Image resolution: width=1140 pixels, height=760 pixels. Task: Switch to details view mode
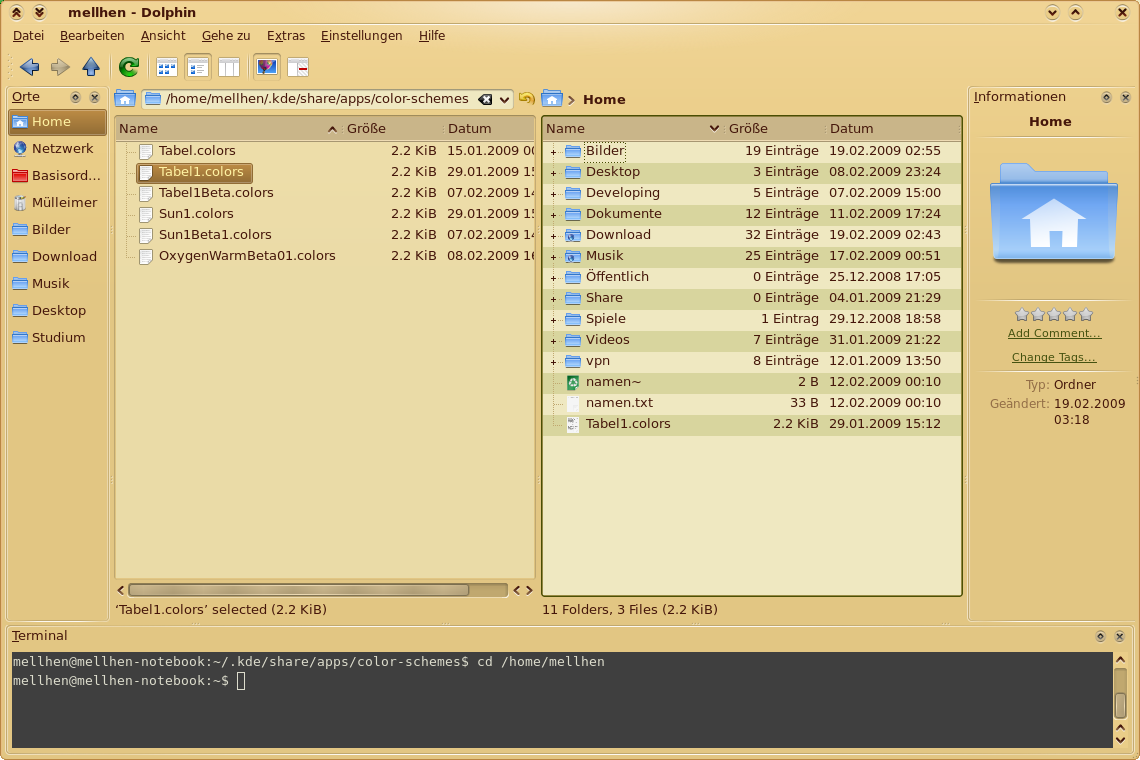(198, 68)
